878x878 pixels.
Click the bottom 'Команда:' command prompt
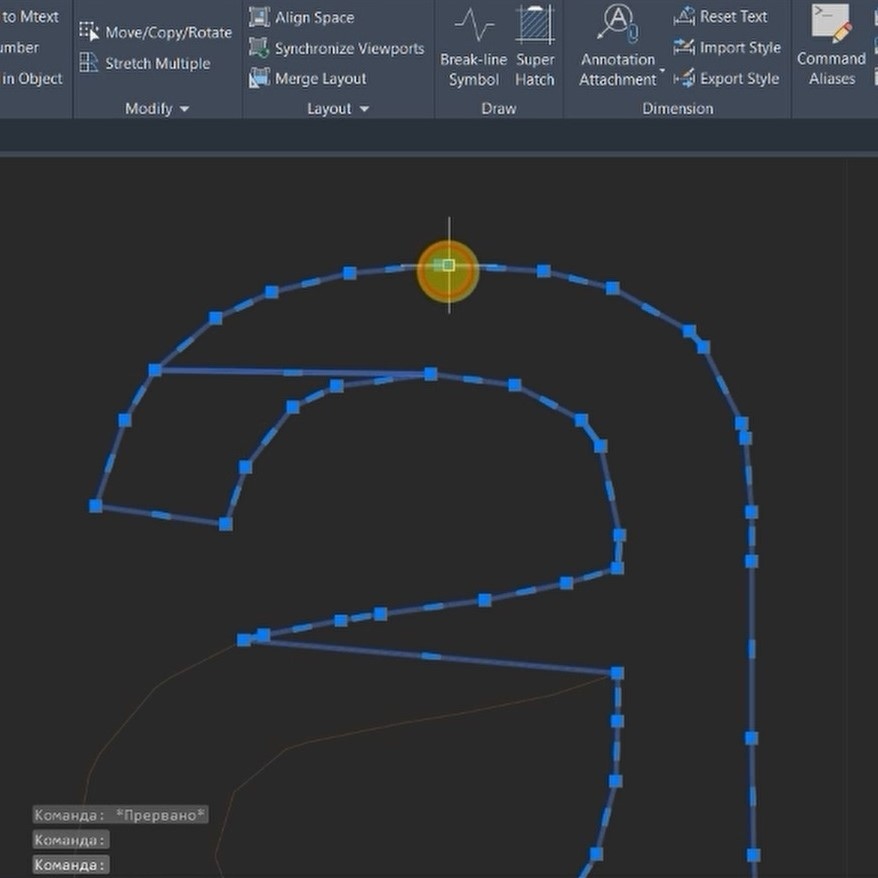coord(70,865)
